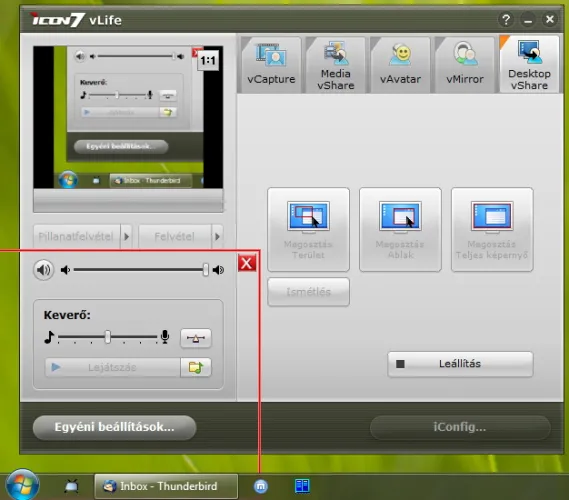Adjust the Keverő mixer slider handle
569x500 pixels.
(x=107, y=337)
